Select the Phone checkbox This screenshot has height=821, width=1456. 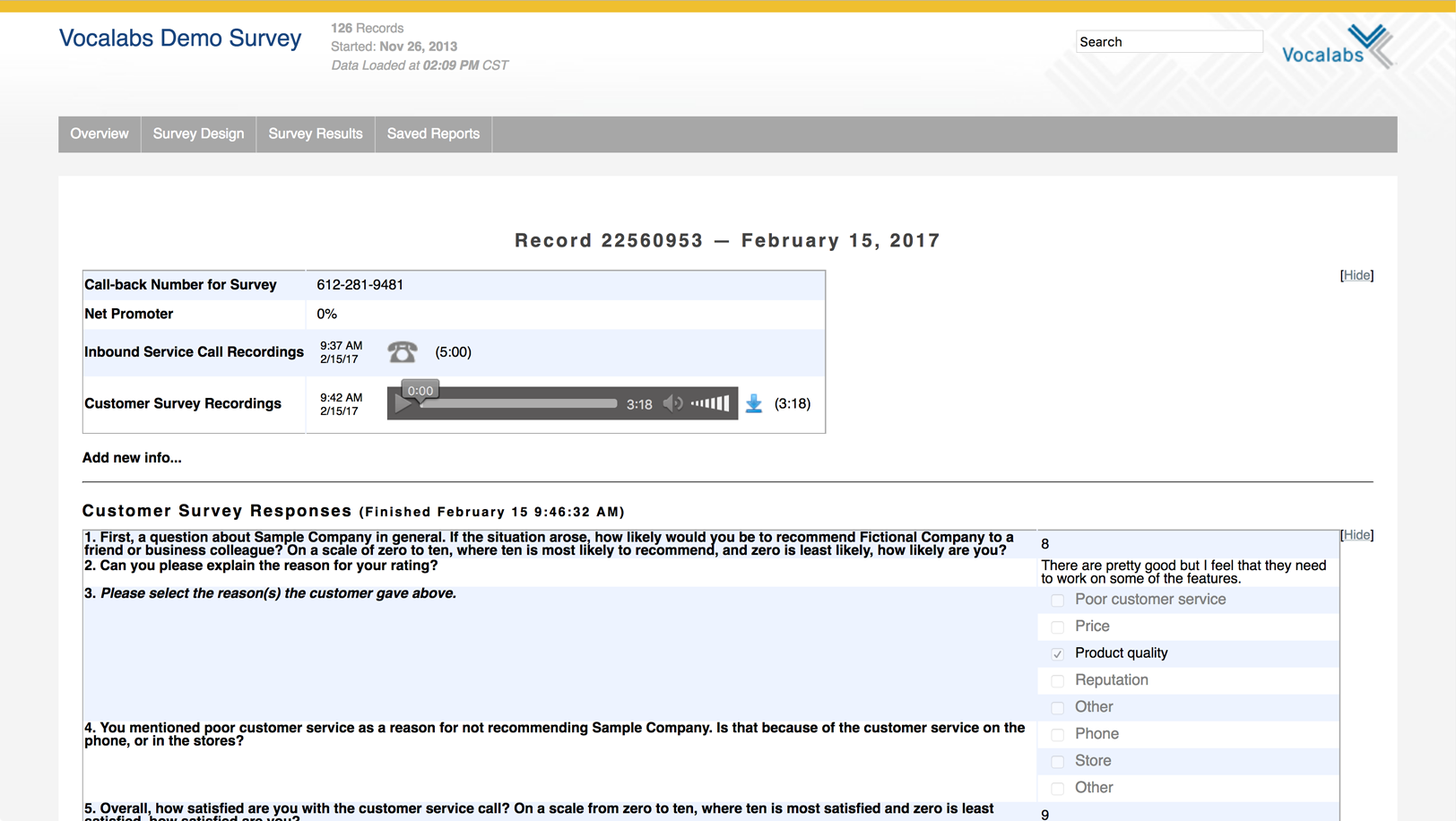pos(1058,735)
